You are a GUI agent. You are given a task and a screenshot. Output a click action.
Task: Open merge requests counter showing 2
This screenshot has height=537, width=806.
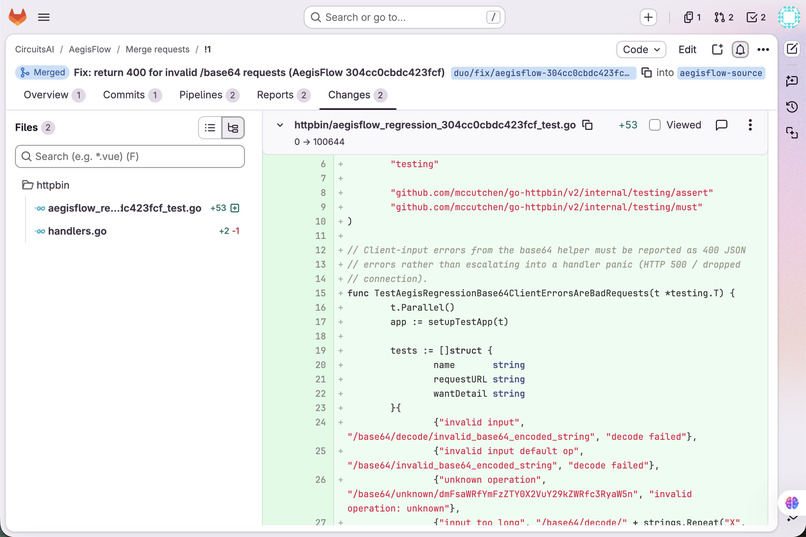coord(724,17)
